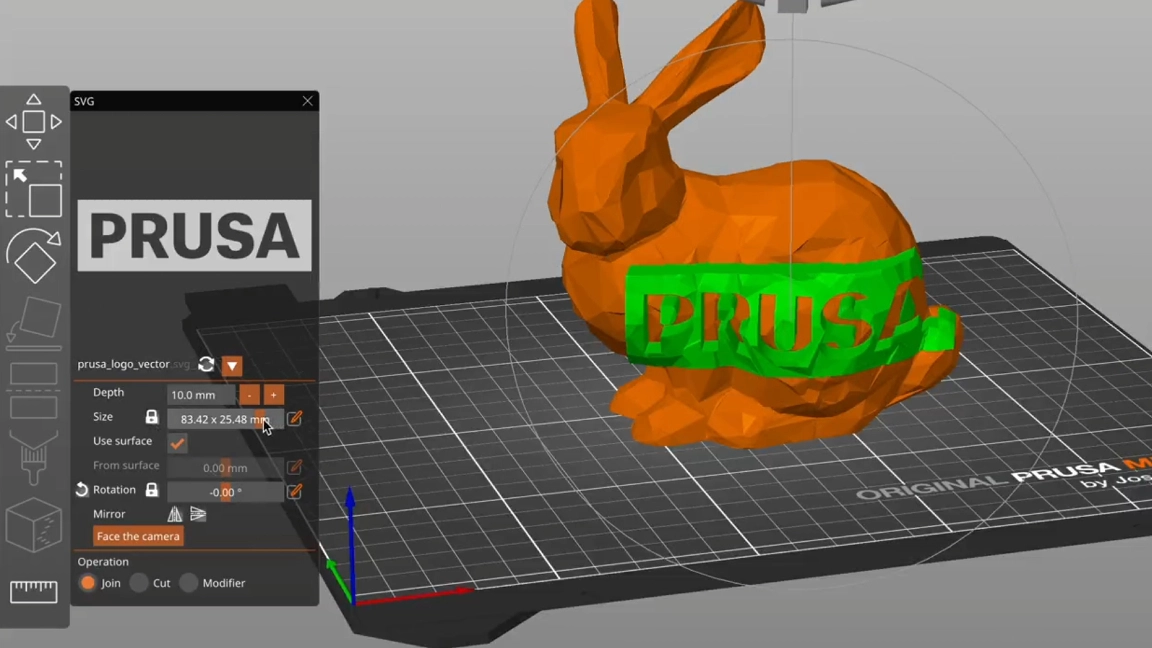The width and height of the screenshot is (1152, 648).
Task: Increase Depth with the plus button
Action: tap(273, 395)
